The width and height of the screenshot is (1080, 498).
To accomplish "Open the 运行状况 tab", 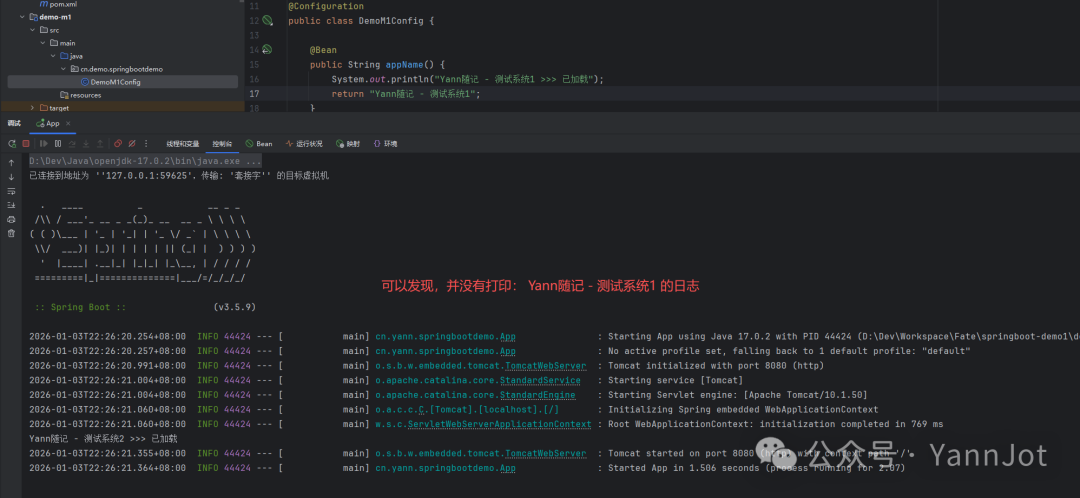I will (x=304, y=144).
